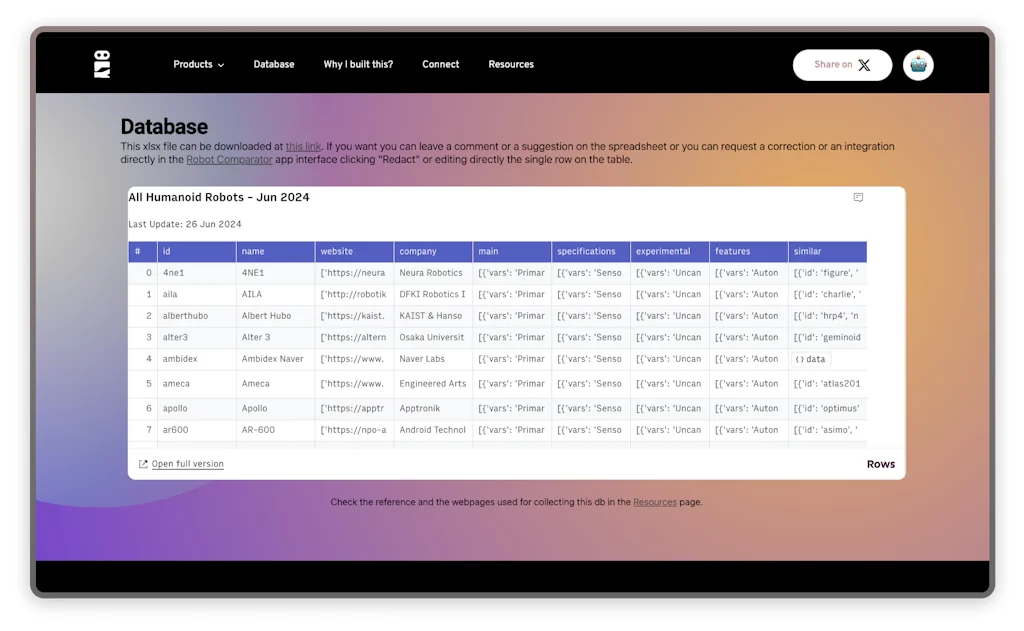
Task: Click the X logo in Share button
Action: click(x=864, y=65)
